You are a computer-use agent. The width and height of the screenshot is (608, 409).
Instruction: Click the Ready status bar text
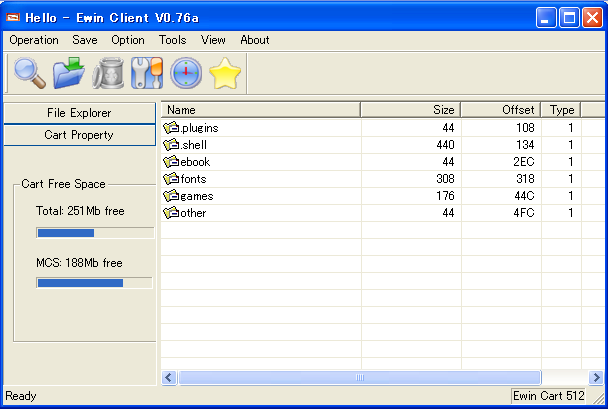21,396
